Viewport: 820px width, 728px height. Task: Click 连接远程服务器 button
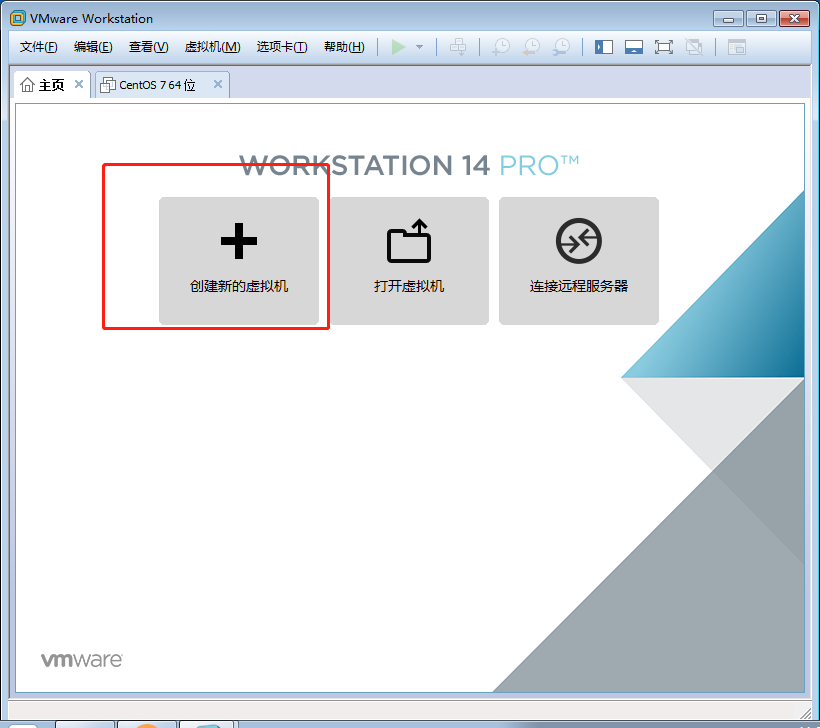pos(579,260)
